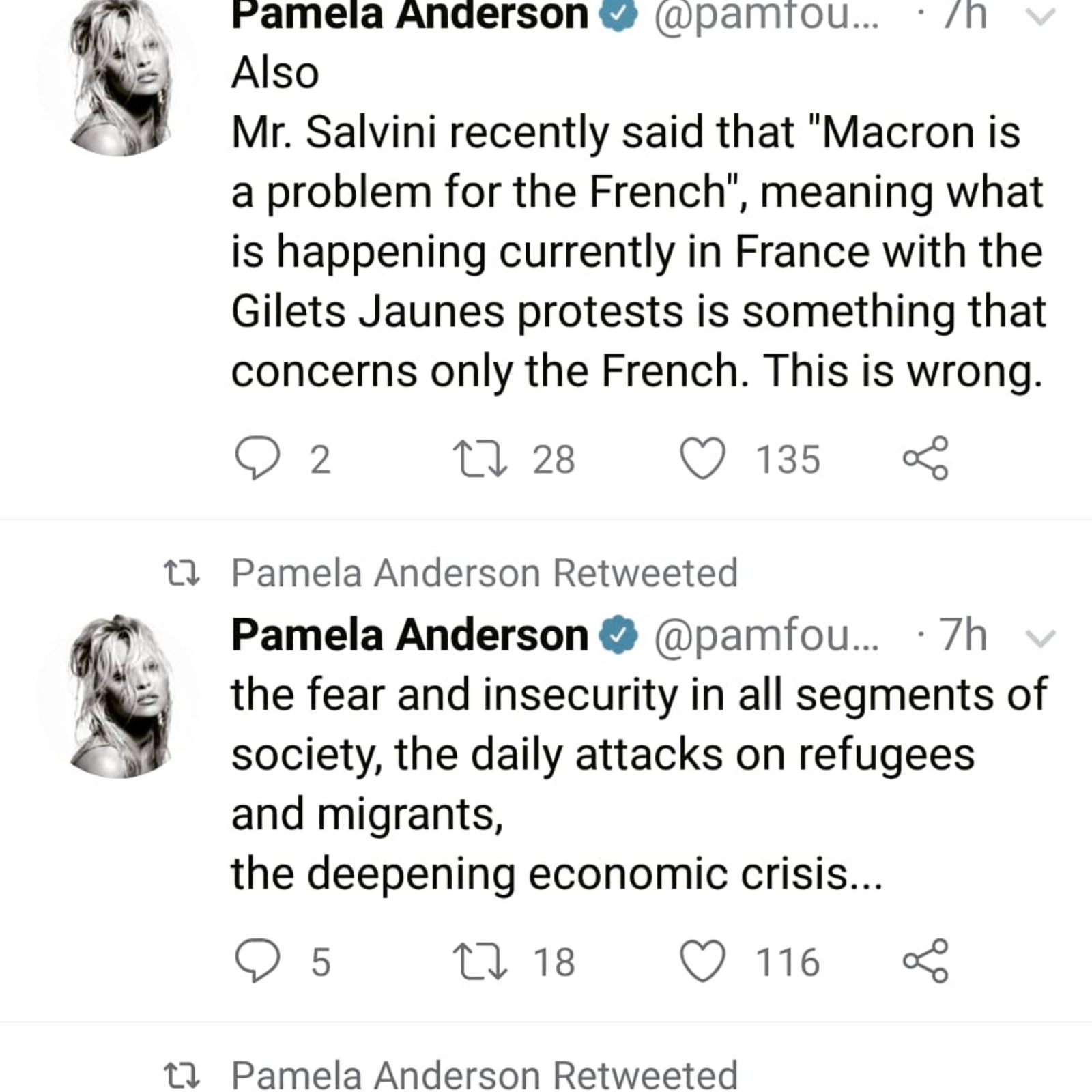Reply to the Salvini Macron tweet
The width and height of the screenshot is (1092, 1092).
point(257,459)
